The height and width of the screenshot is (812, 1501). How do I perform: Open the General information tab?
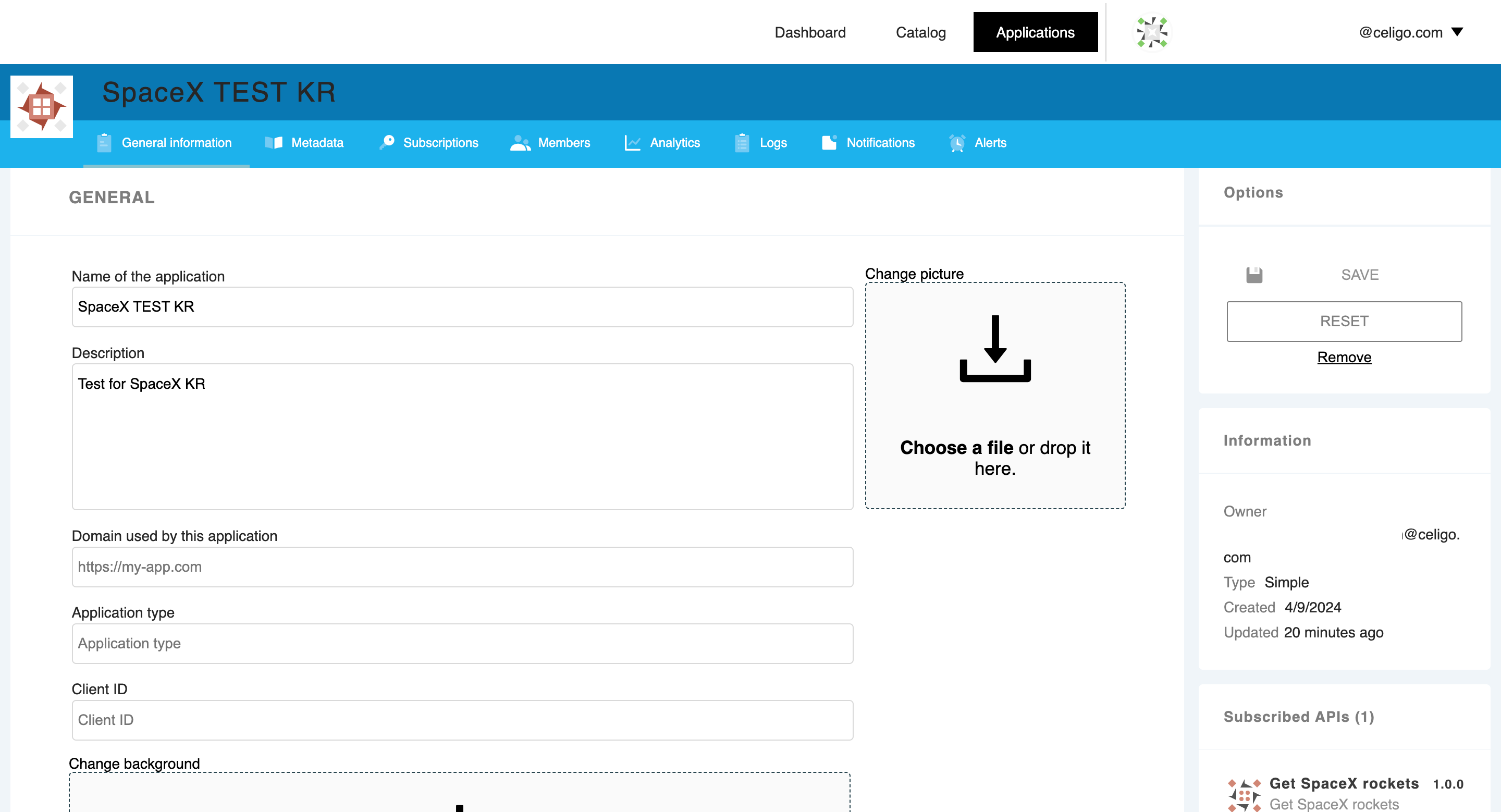point(166,143)
